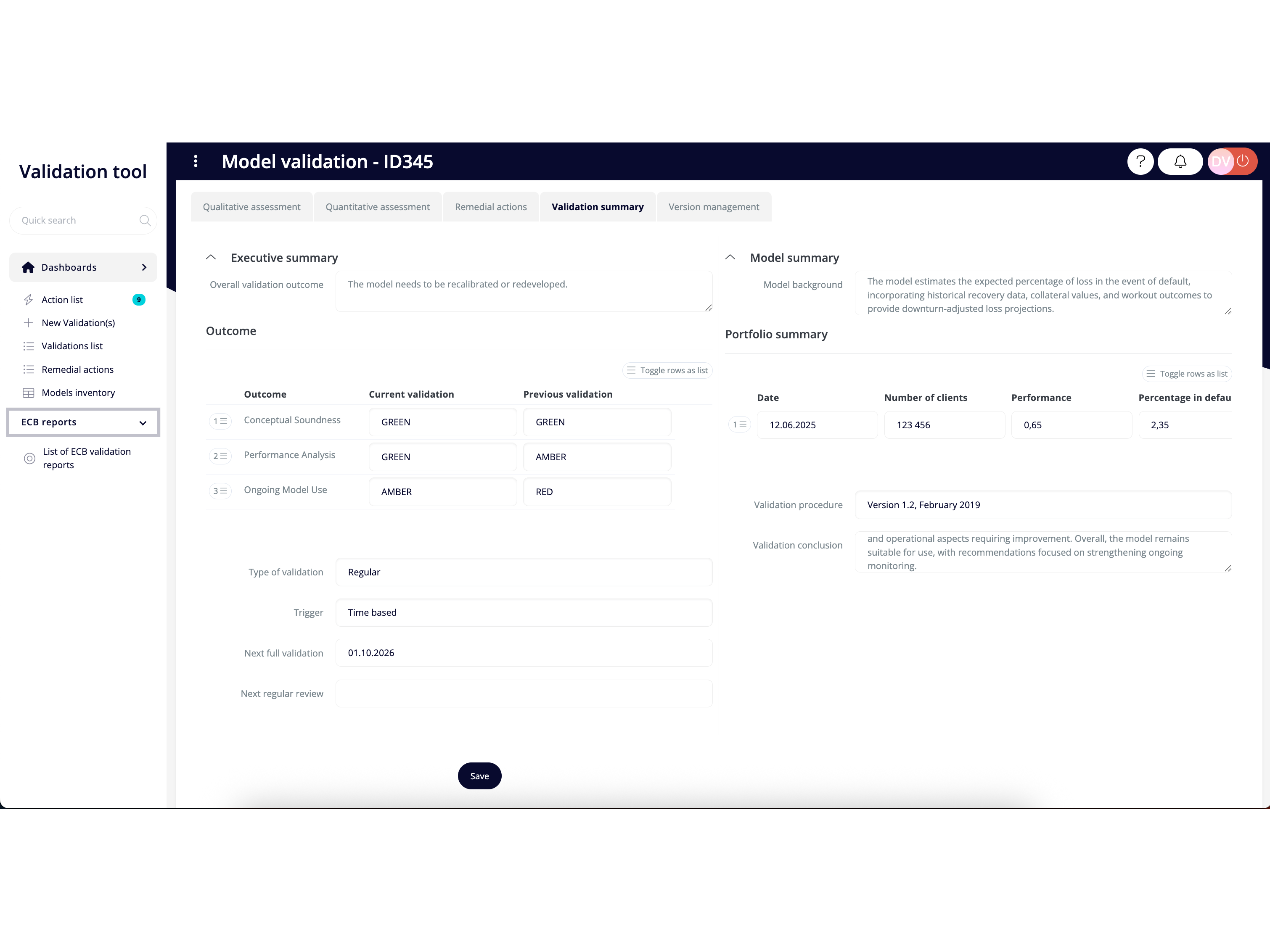The height and width of the screenshot is (952, 1270).
Task: Click the Validation procedure field
Action: (x=1043, y=505)
